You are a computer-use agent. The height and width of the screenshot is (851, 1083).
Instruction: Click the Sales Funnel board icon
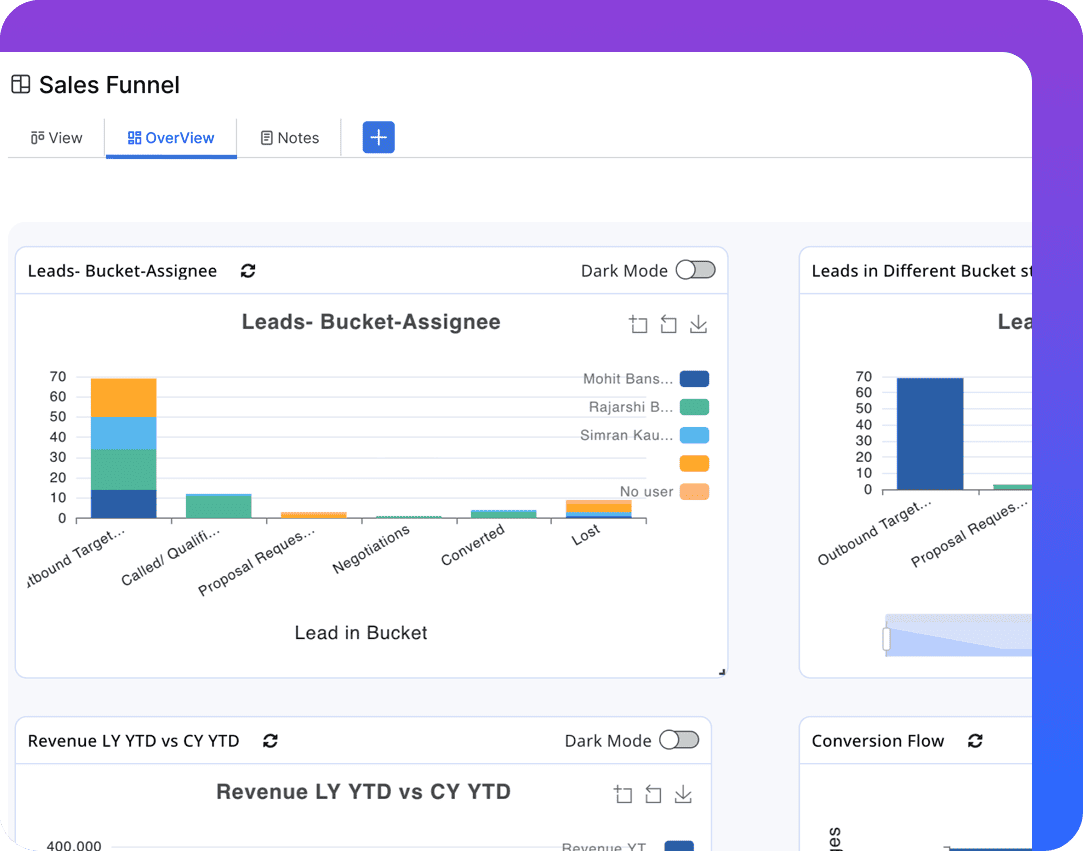click(x=21, y=85)
